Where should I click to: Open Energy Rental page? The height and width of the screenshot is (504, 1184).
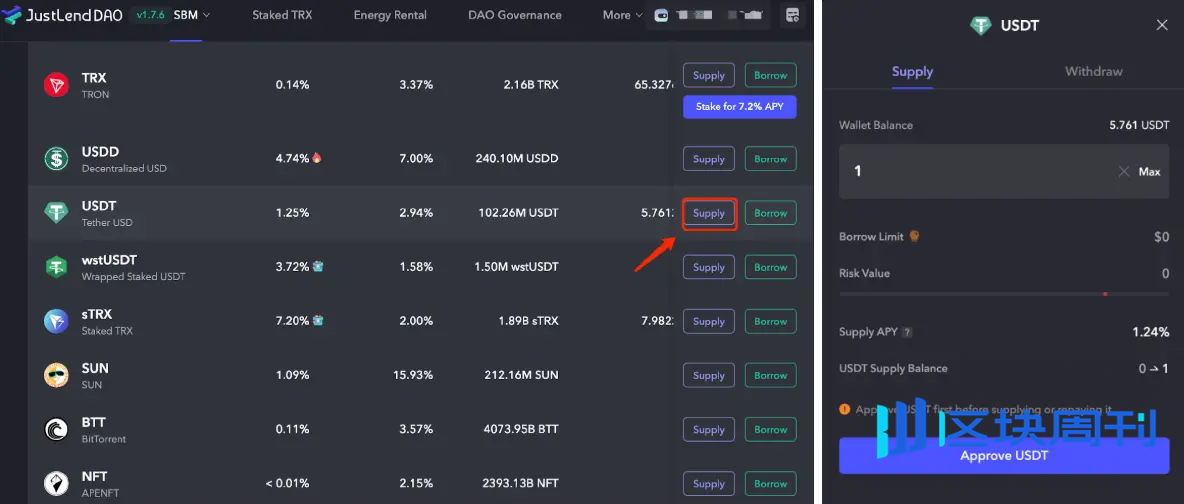(x=390, y=15)
